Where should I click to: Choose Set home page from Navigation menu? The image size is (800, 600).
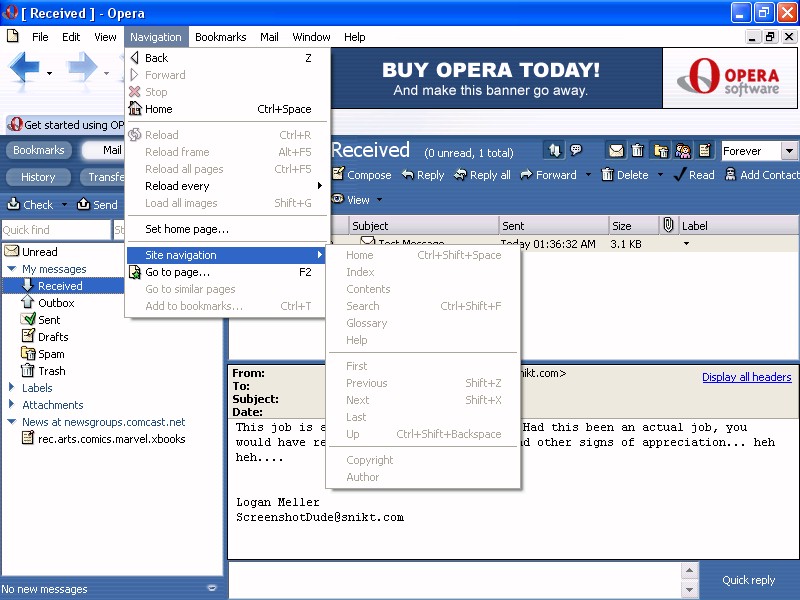click(x=186, y=229)
